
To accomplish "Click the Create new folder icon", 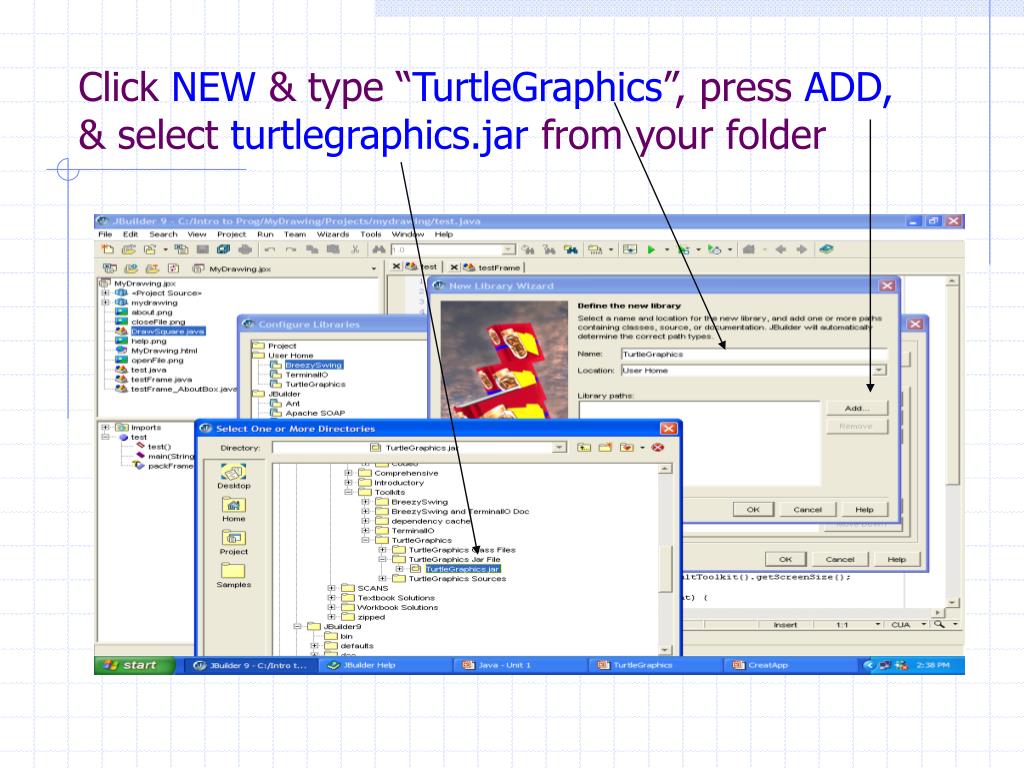I will (x=605, y=447).
